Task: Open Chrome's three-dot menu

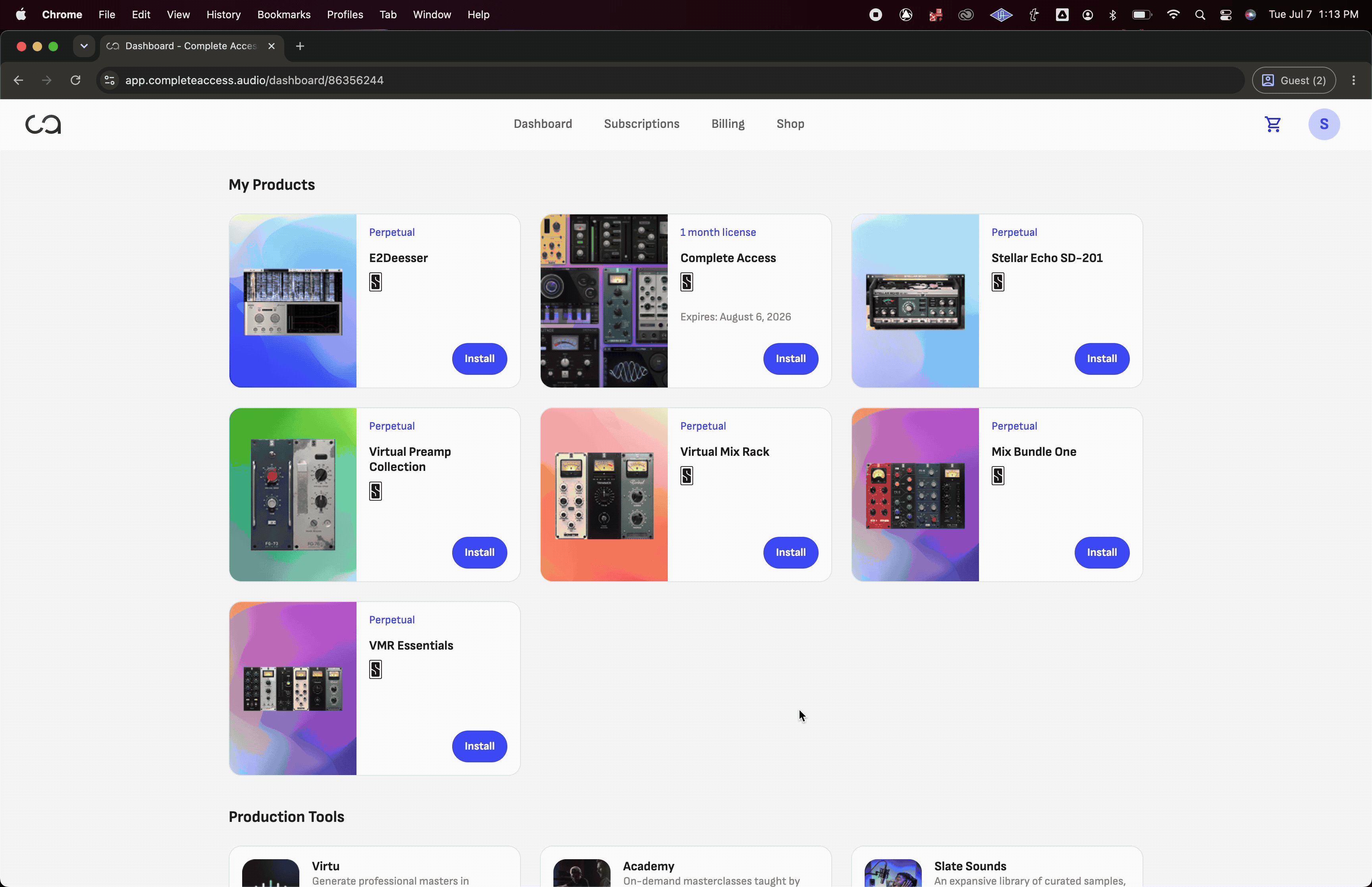Action: click(x=1354, y=81)
